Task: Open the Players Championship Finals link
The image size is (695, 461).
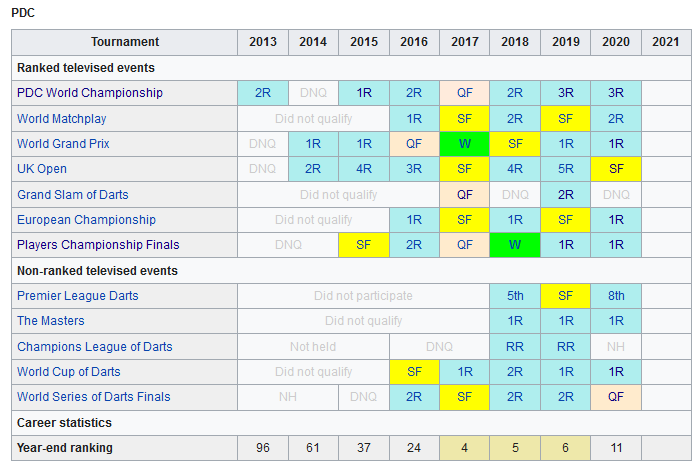Action: click(98, 245)
